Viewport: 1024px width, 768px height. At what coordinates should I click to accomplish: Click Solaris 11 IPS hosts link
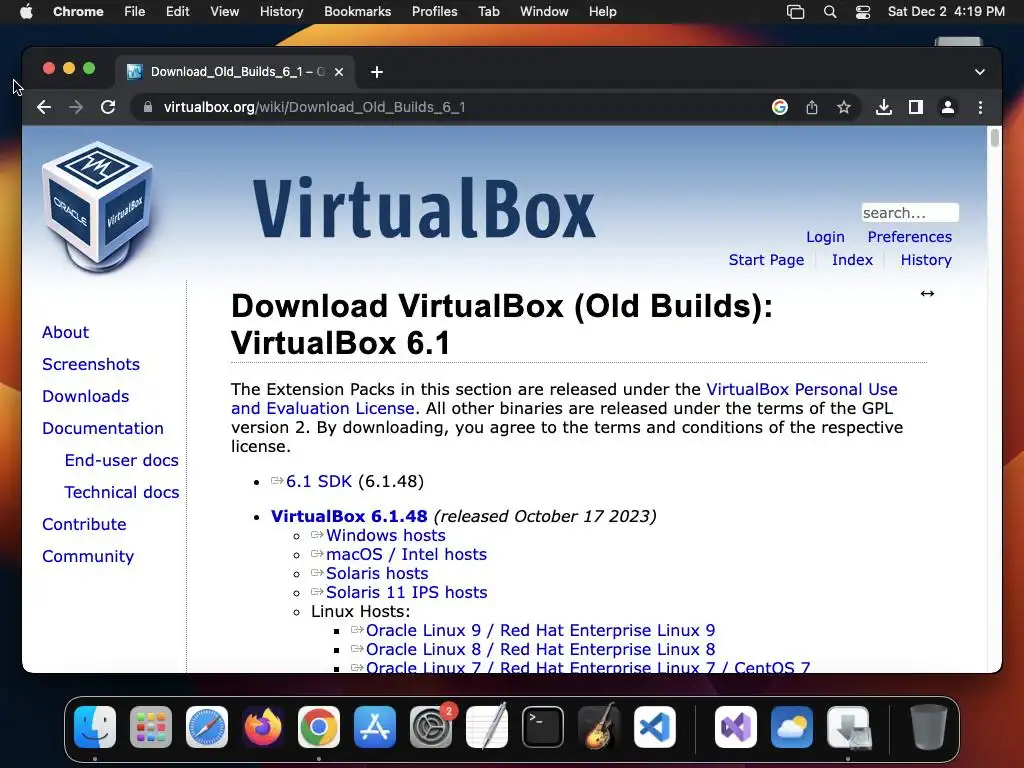(406, 592)
